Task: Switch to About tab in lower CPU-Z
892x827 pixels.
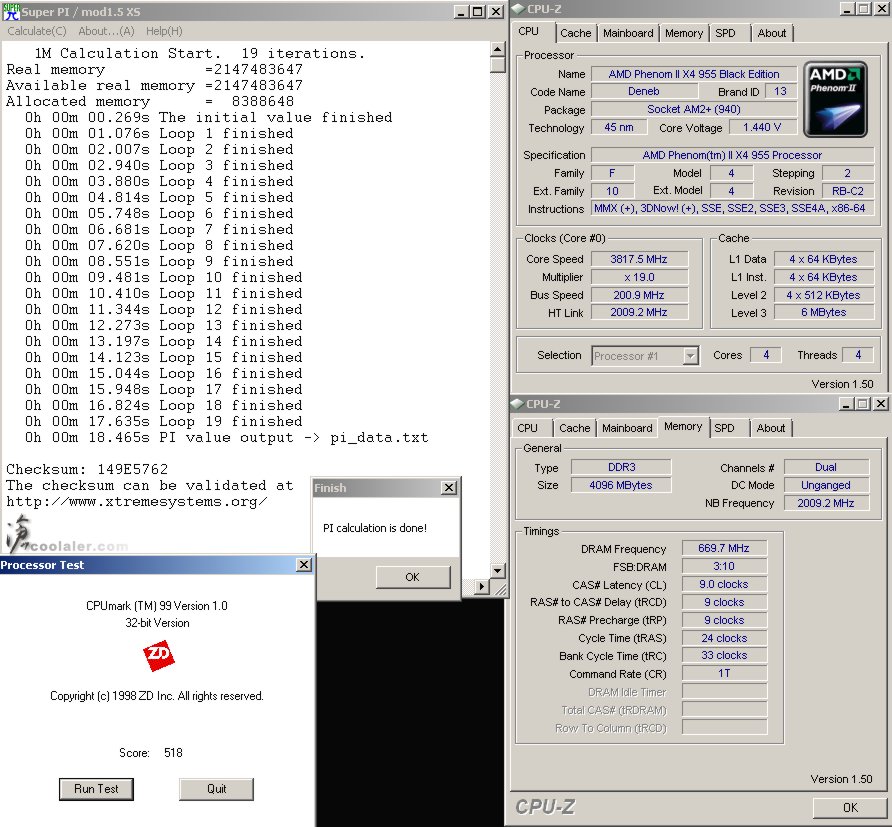Action: coord(771,428)
